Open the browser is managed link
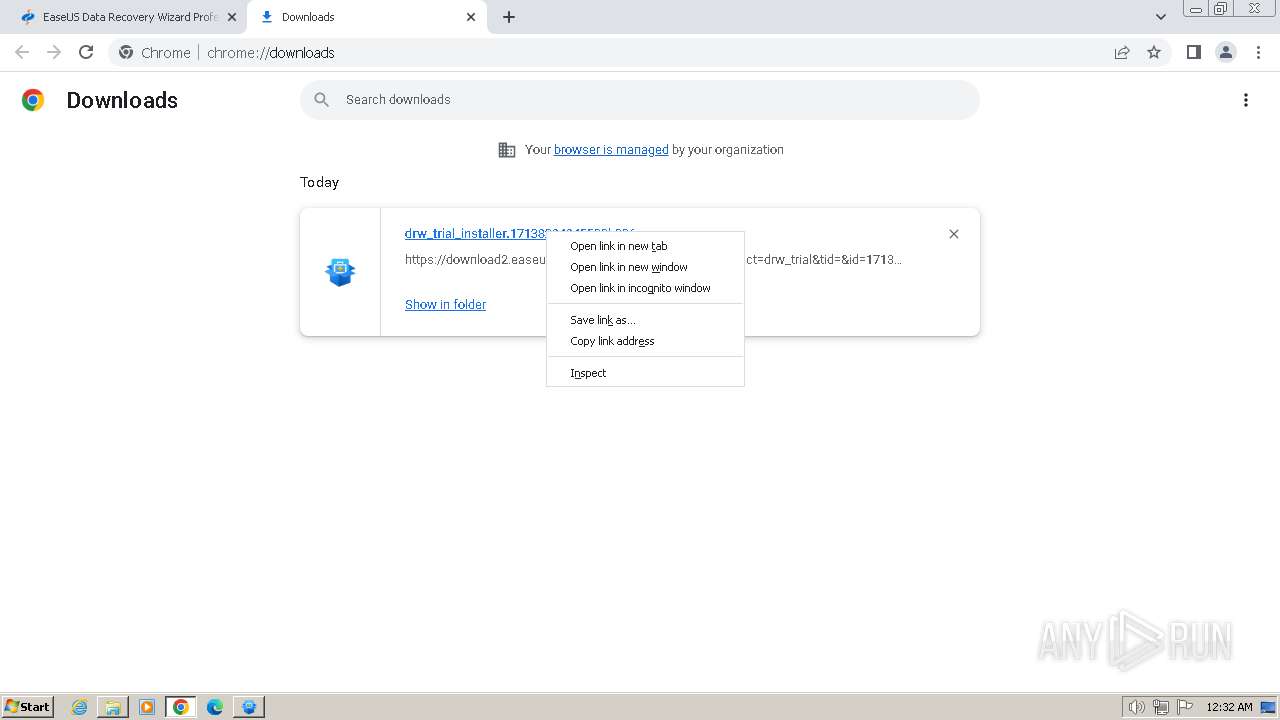 click(x=611, y=149)
